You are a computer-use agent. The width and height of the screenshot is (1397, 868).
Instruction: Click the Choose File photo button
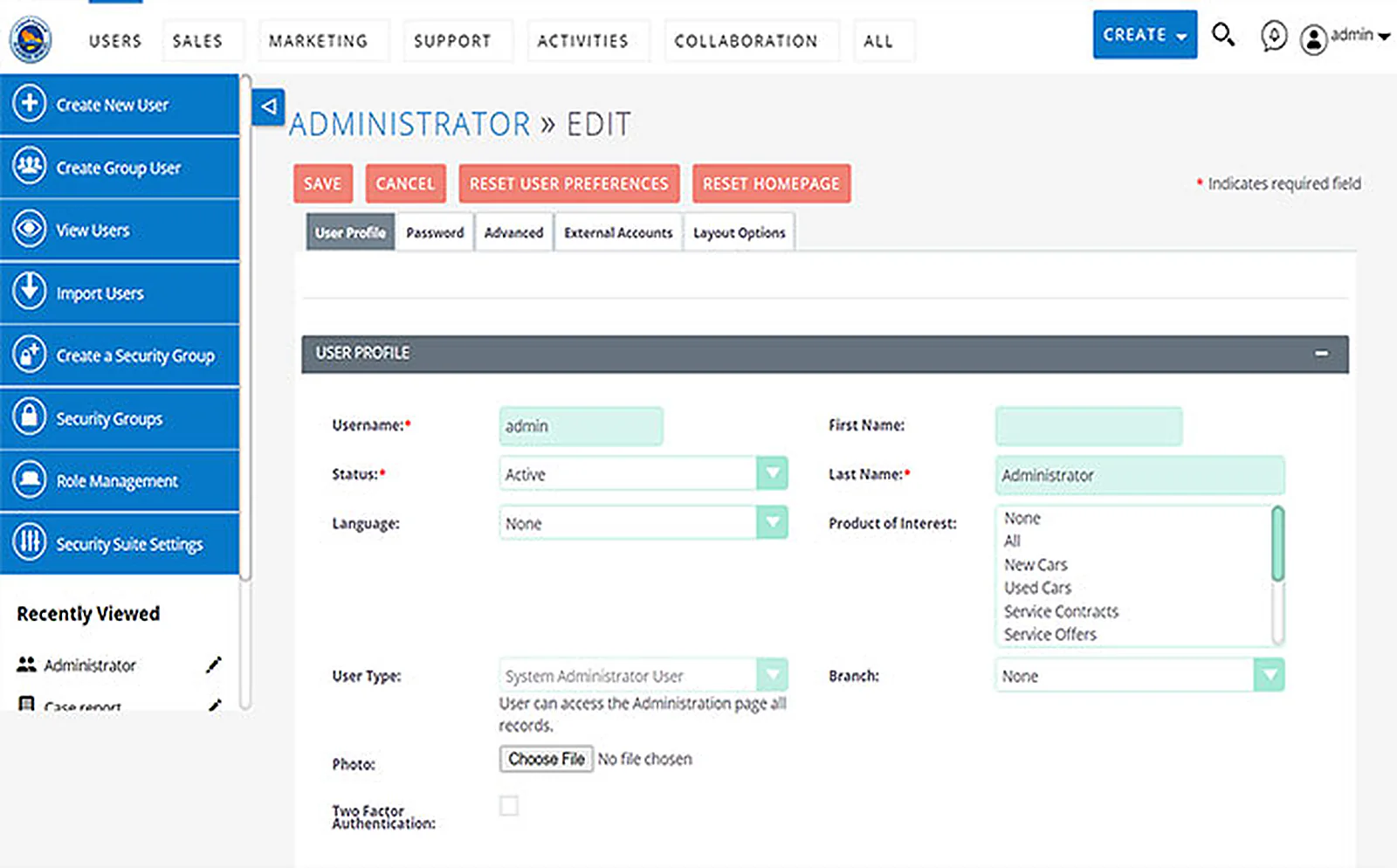[547, 759]
